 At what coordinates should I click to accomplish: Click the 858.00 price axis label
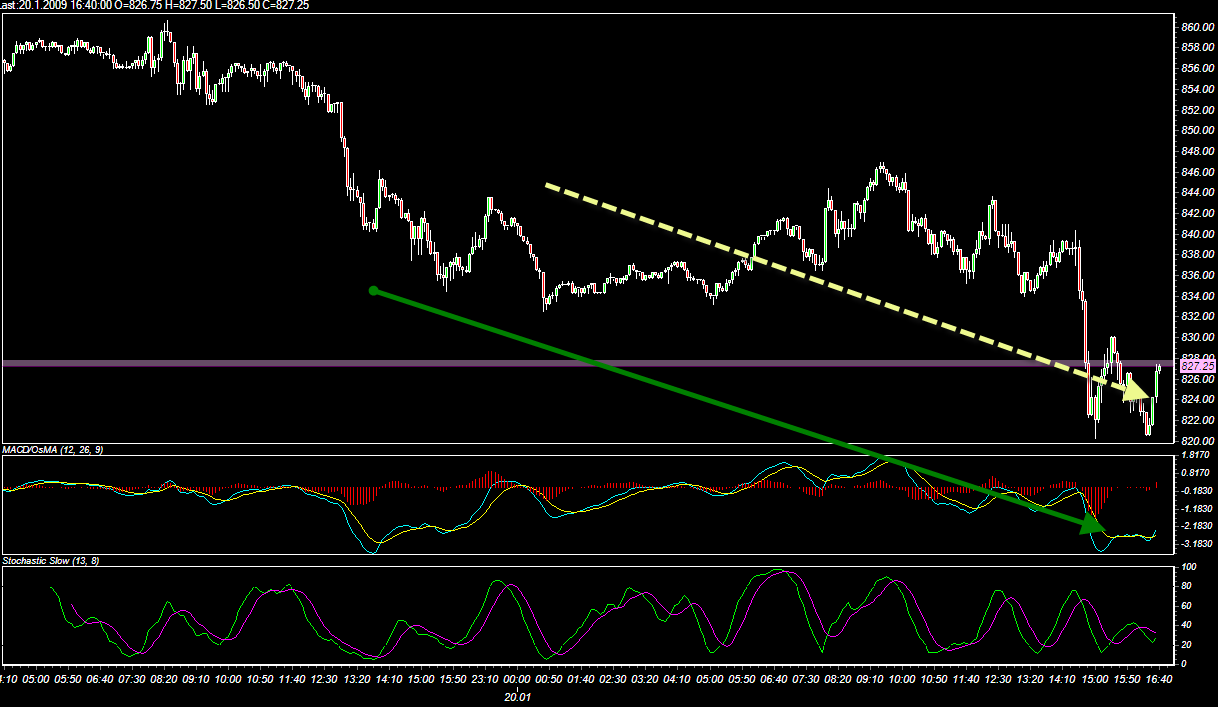1196,48
